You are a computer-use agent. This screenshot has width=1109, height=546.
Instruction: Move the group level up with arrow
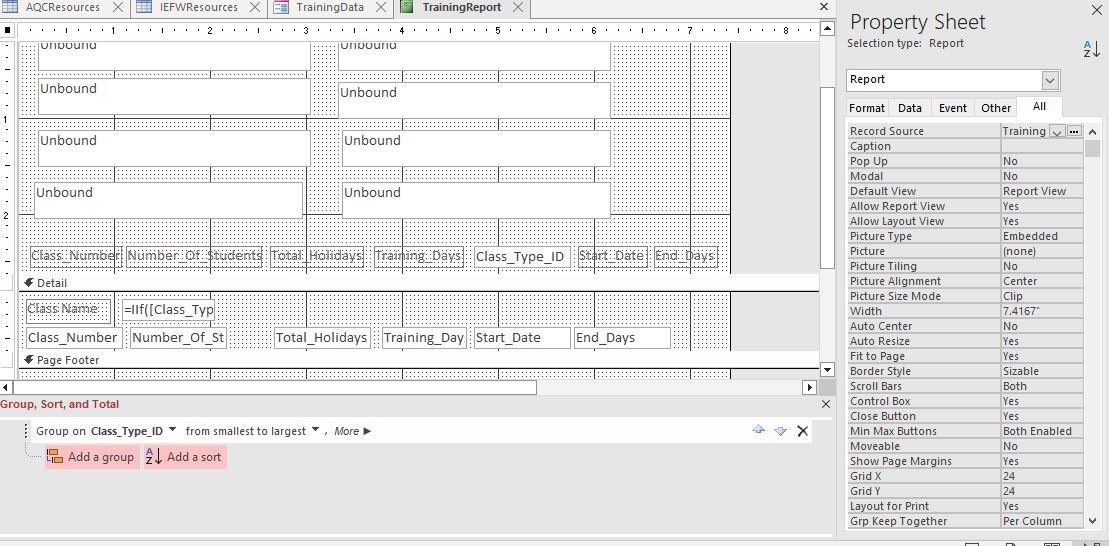758,430
